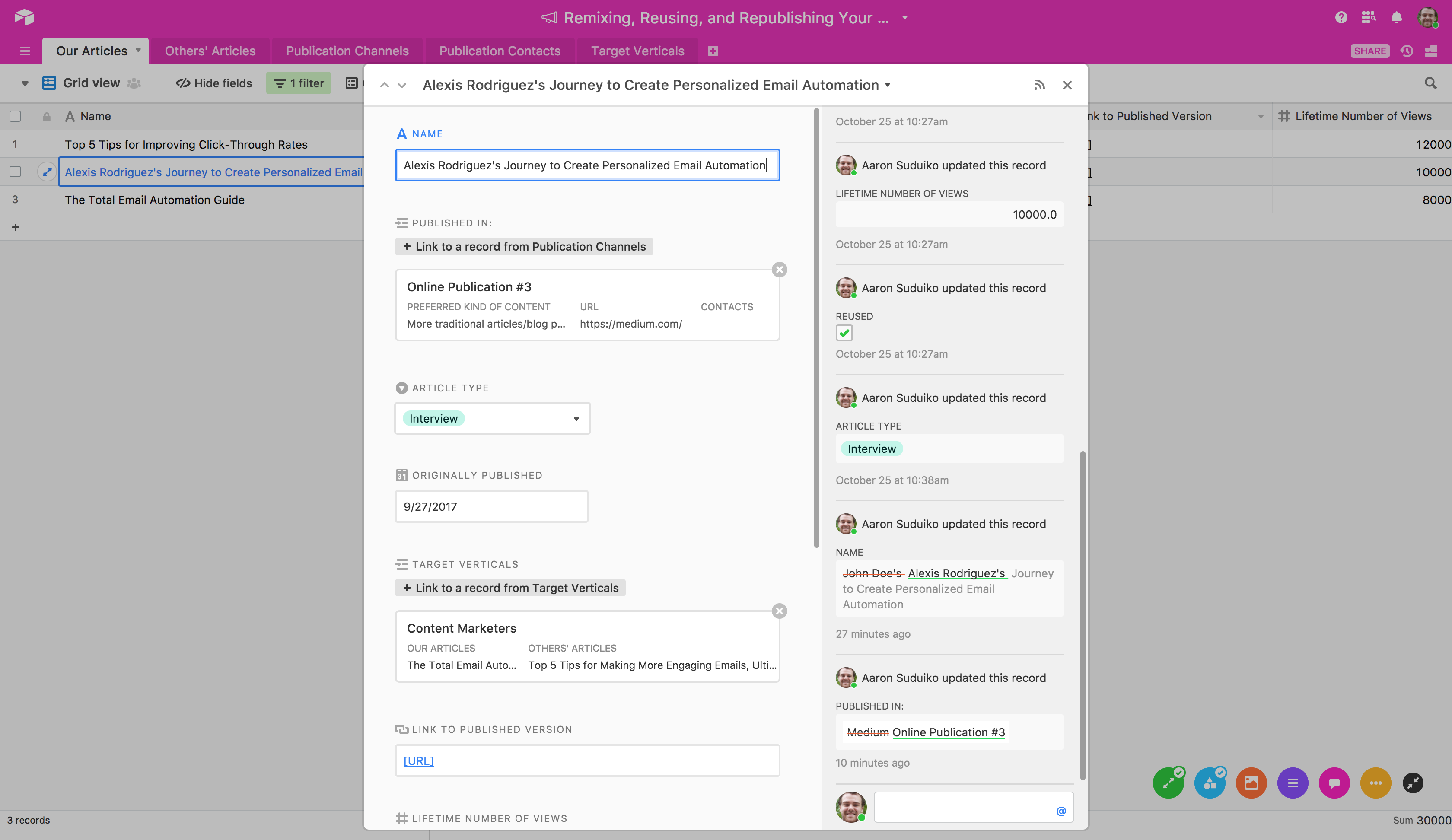Screen dimensions: 1452x840
Task: Open the [URL] published version link
Action: click(419, 760)
